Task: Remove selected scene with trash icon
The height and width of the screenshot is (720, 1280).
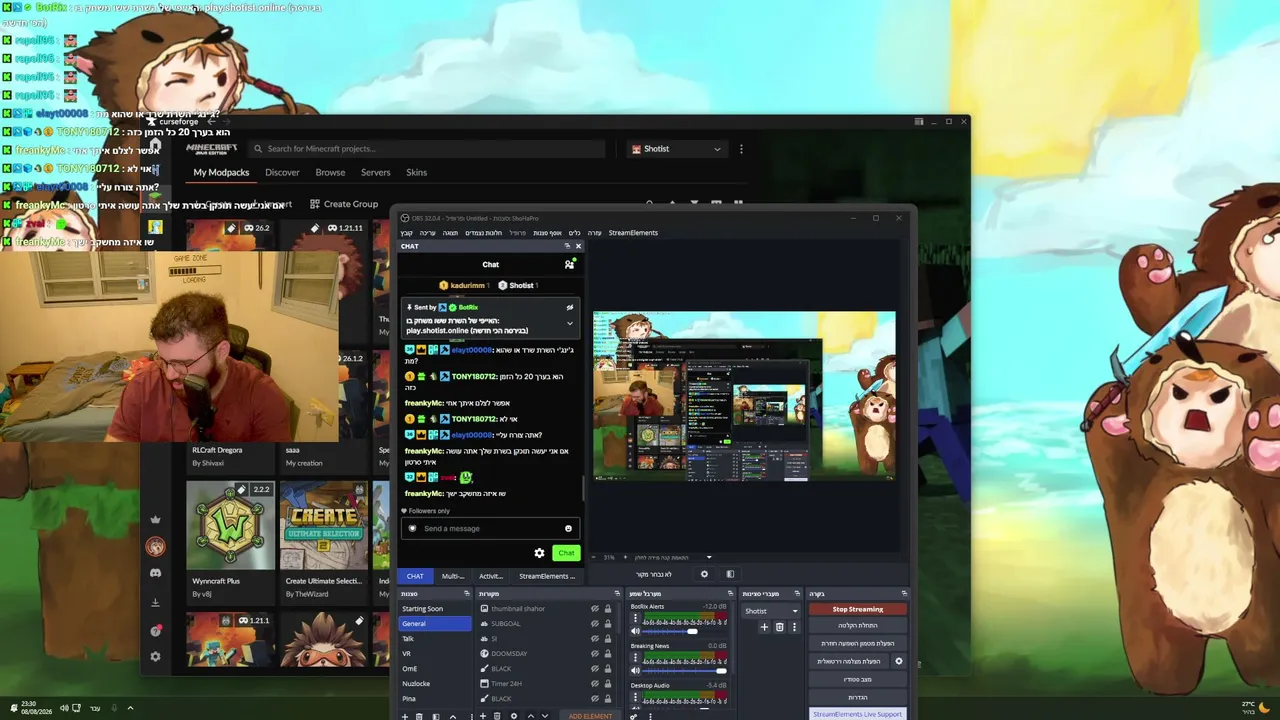Action: pos(420,716)
